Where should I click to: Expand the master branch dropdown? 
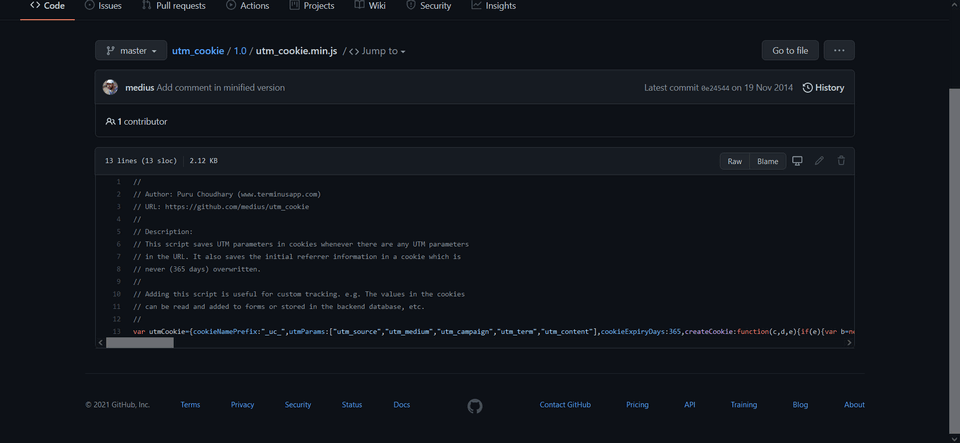[x=131, y=51]
